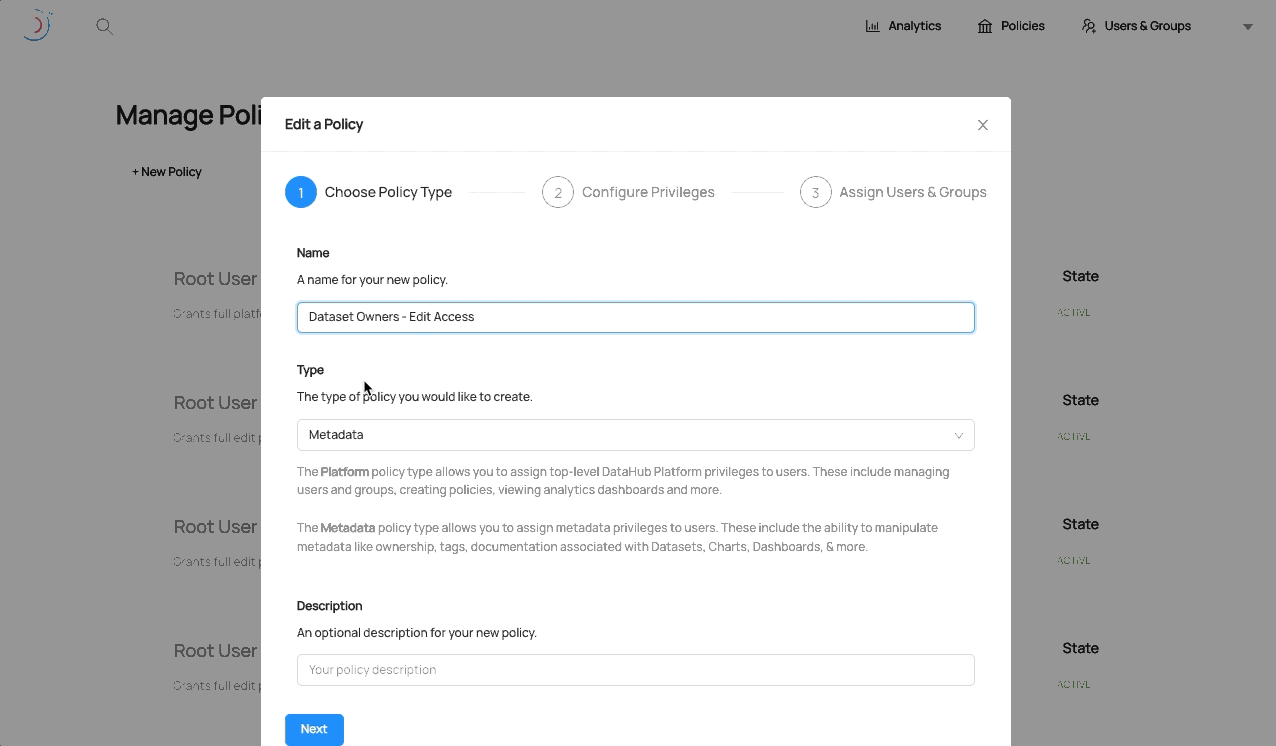Go to the Configure Privileges step label

(x=648, y=192)
